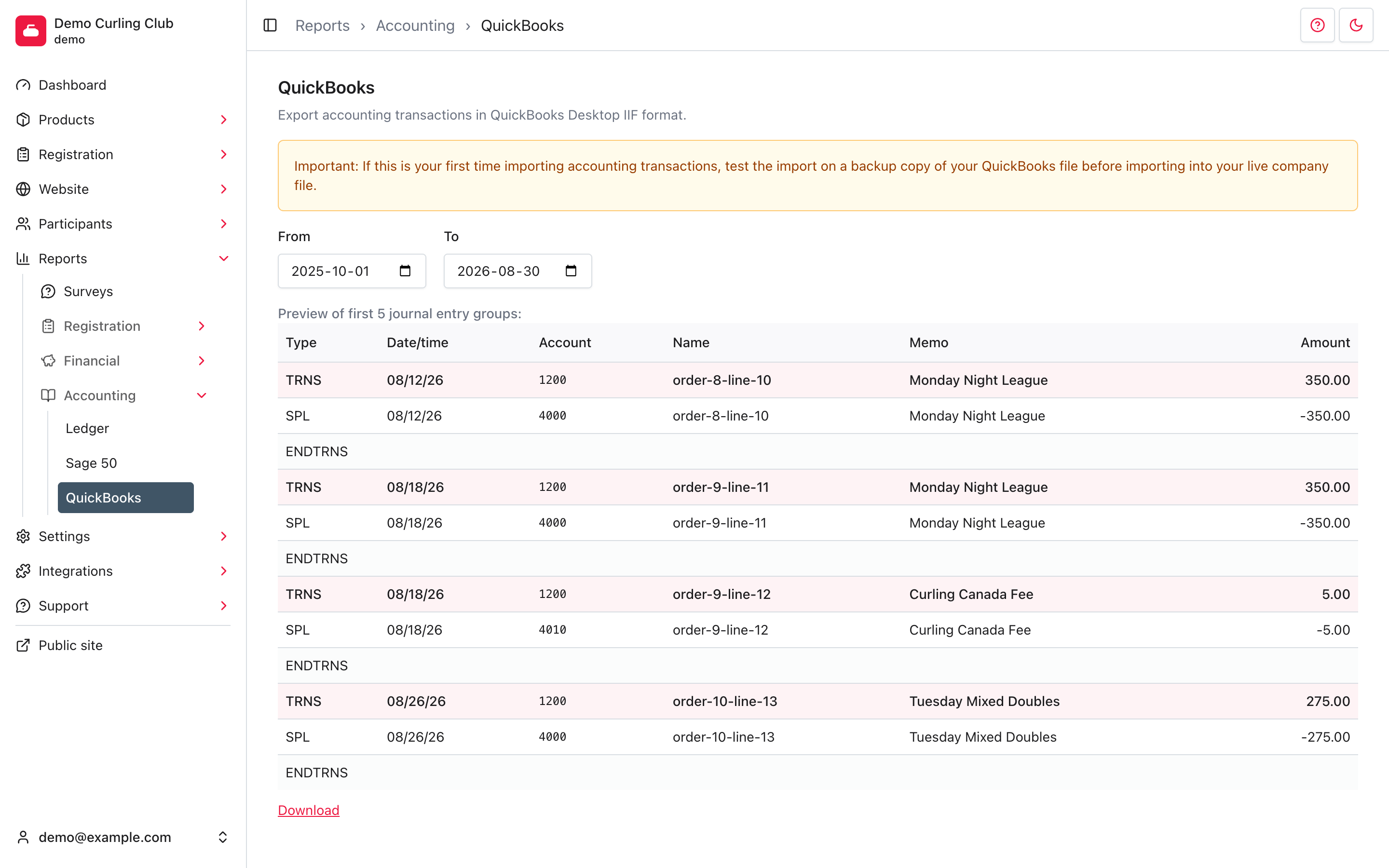
Task: Click the Demo Curling Club logo icon
Action: pyautogui.click(x=30, y=30)
